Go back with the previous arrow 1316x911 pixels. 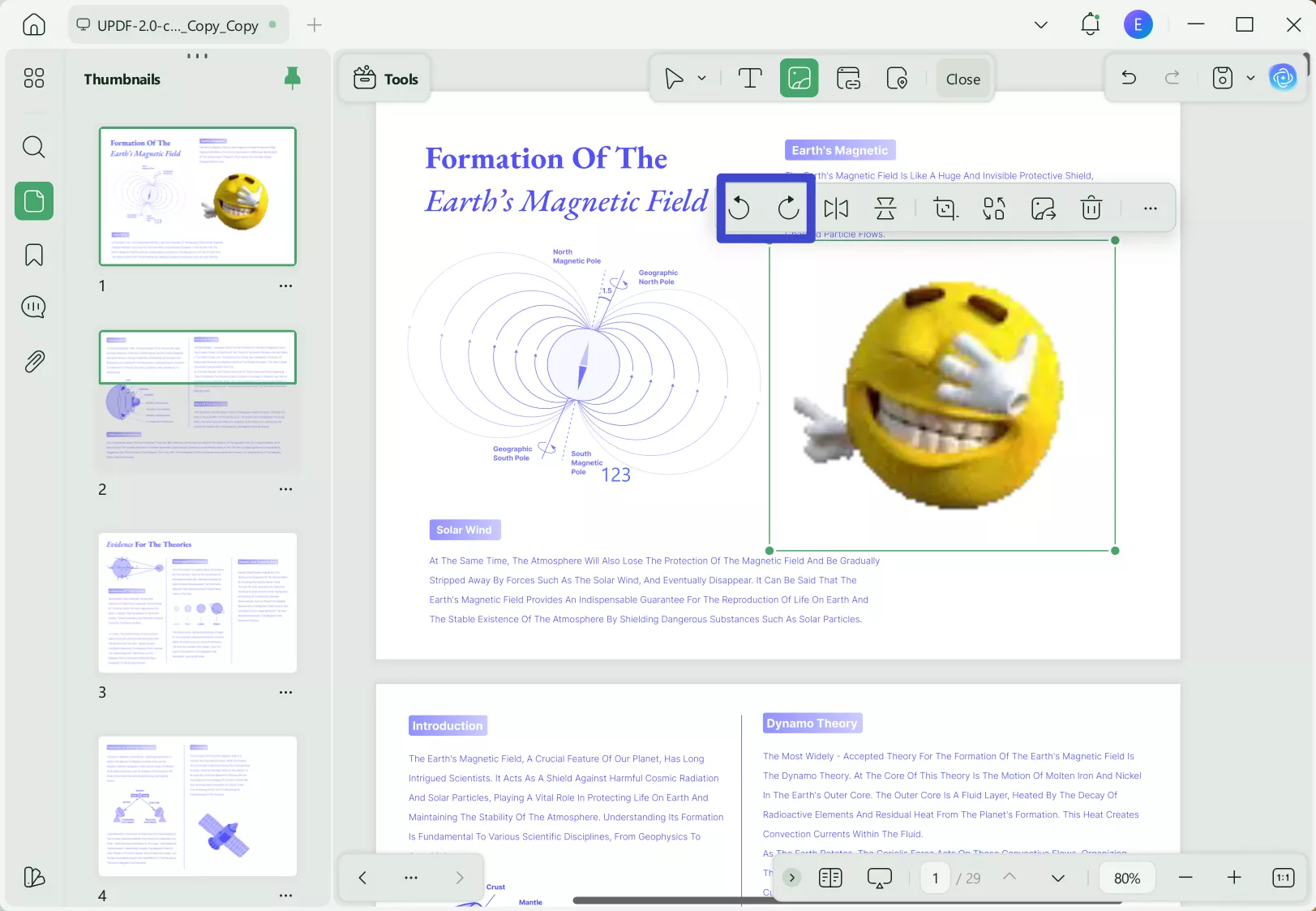click(x=362, y=878)
